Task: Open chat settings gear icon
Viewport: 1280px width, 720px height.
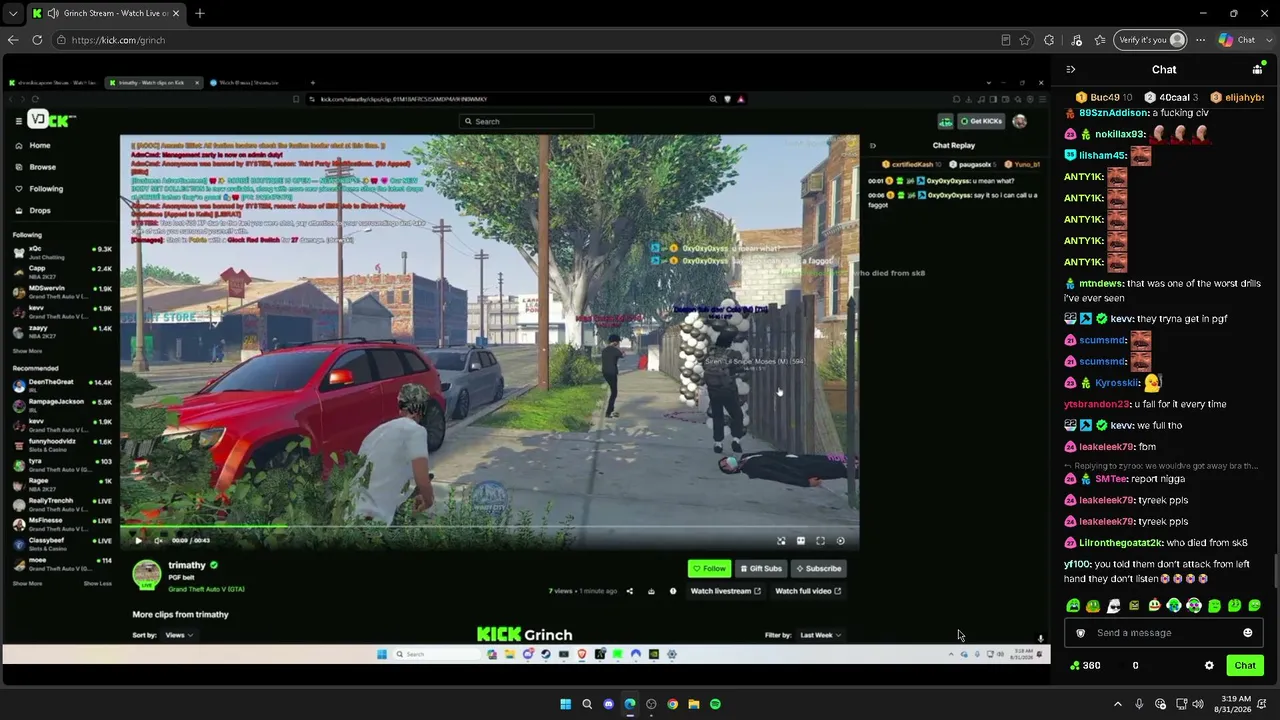Action: coord(1209,666)
